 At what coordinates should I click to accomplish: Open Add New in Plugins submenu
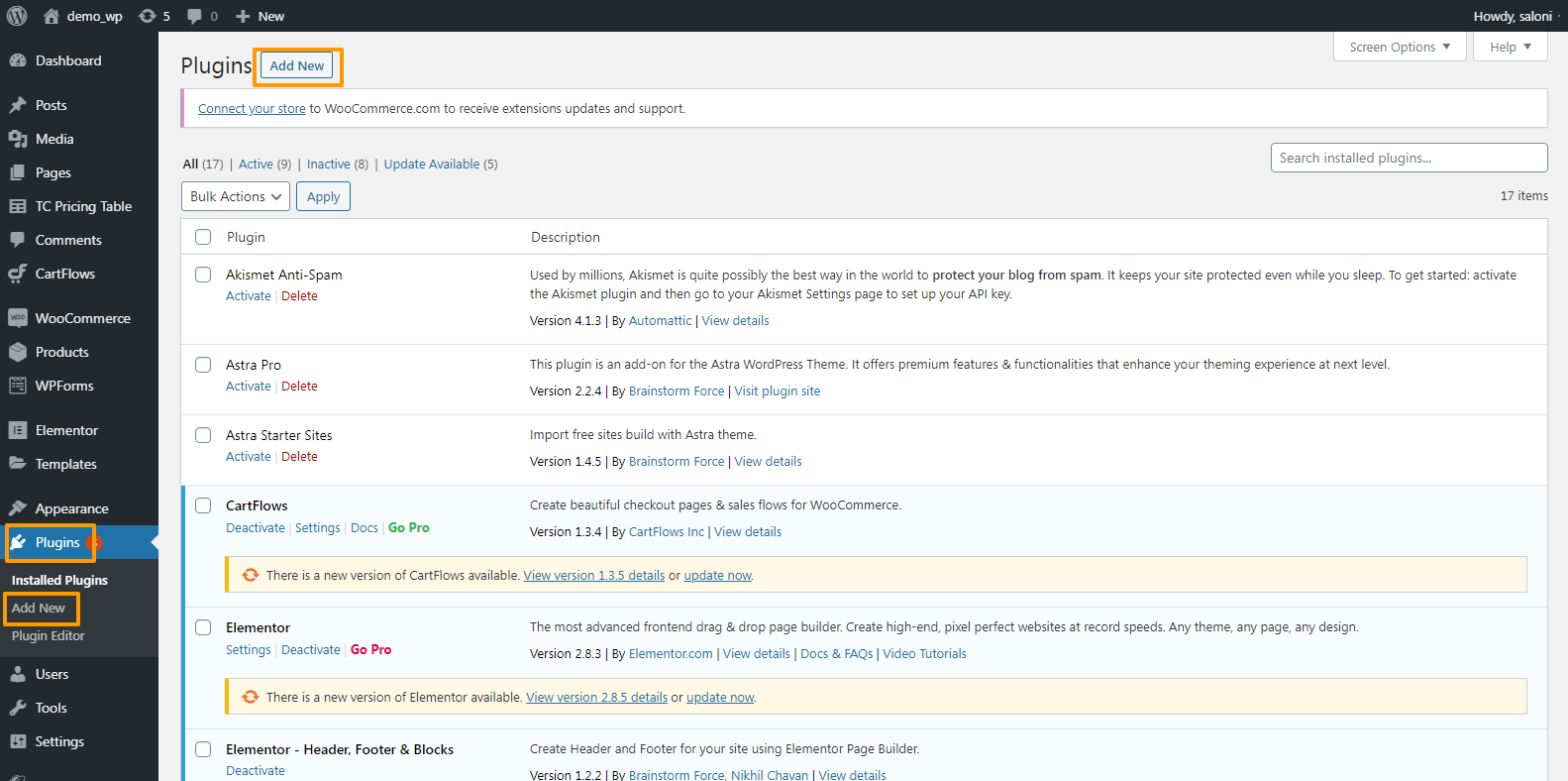pyautogui.click(x=39, y=608)
